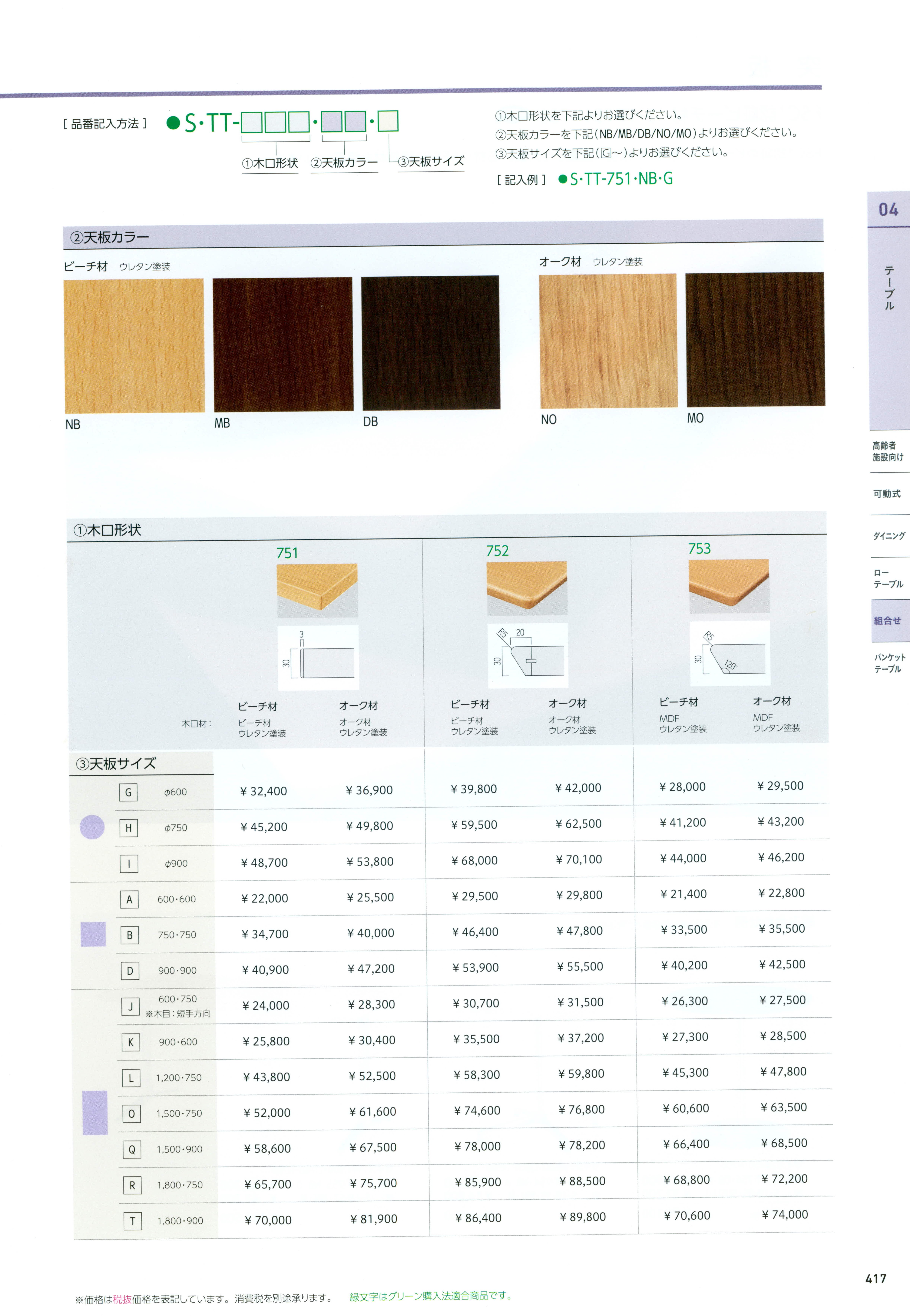Click the price ¥72,200
The height and width of the screenshot is (1316, 910).
[785, 1179]
